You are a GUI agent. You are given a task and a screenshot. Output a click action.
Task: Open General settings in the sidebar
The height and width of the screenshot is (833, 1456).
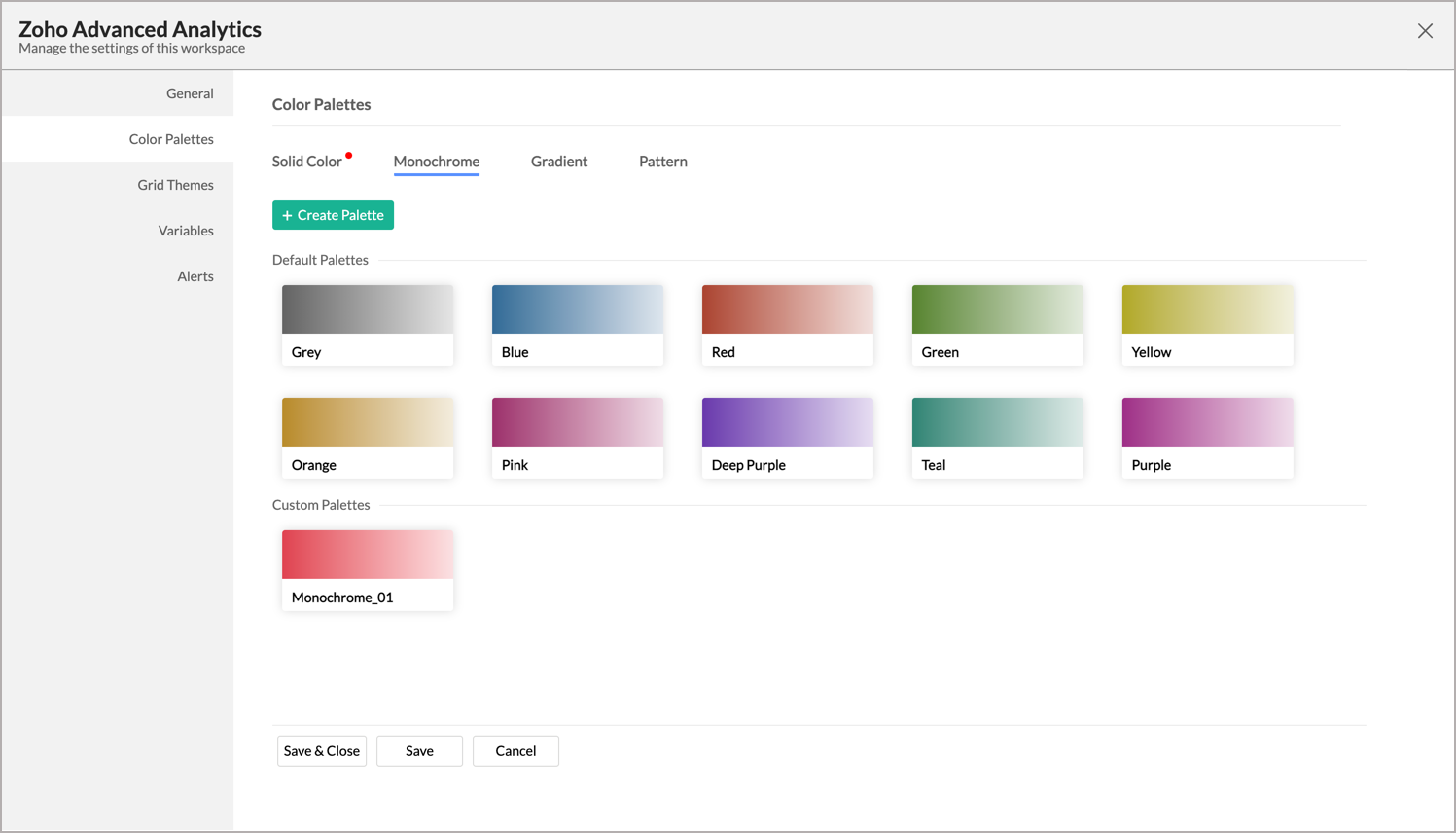pyautogui.click(x=190, y=93)
